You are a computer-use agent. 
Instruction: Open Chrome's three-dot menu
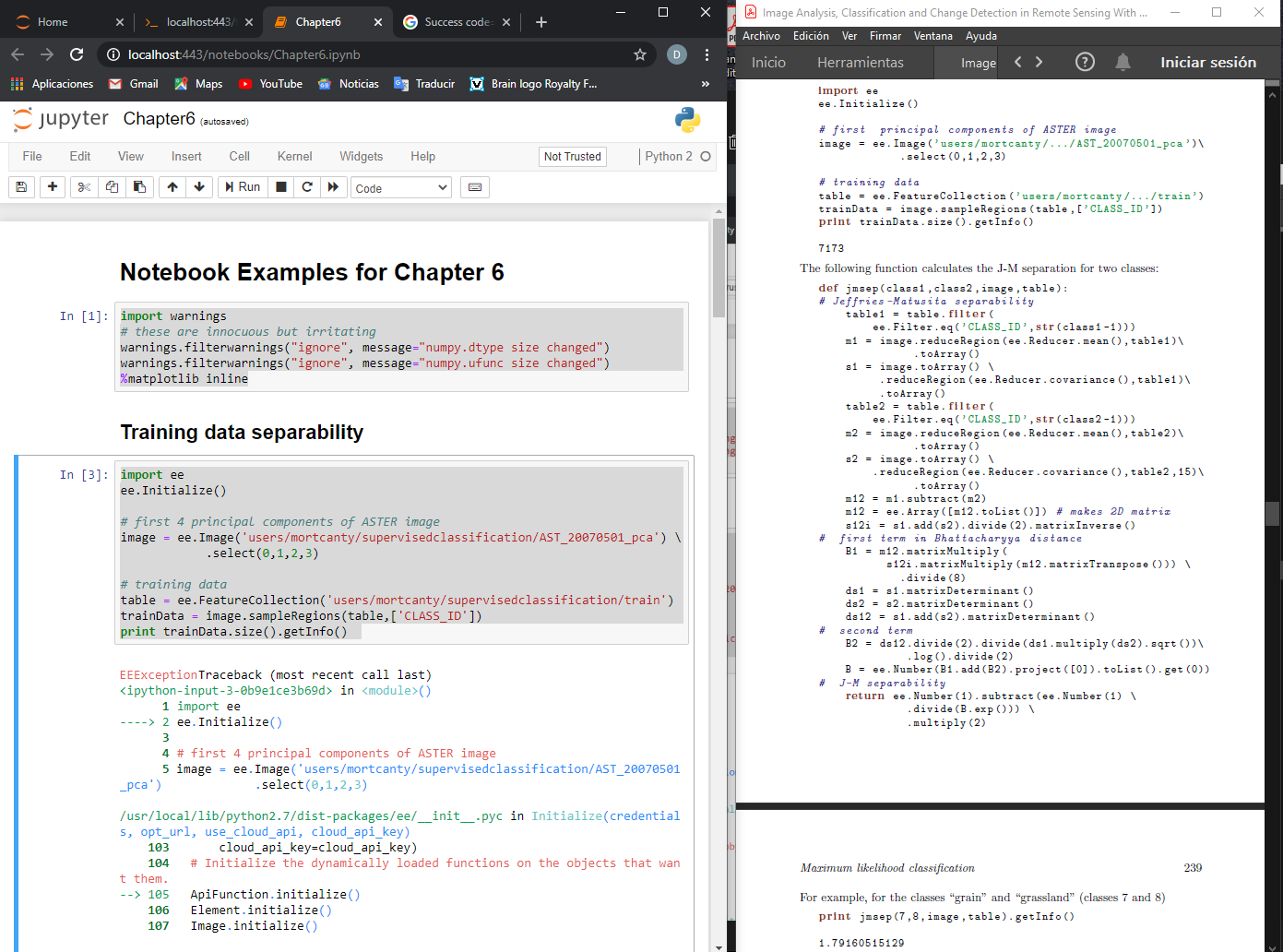coord(707,55)
